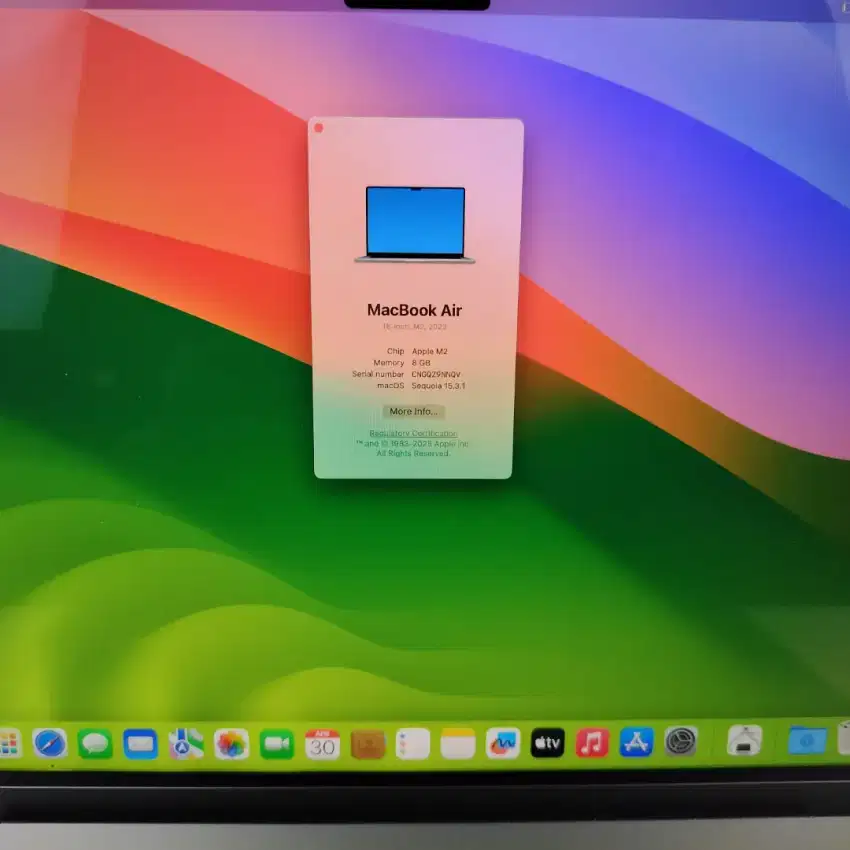The image size is (850, 850).
Task: Start FaceTime from the Dock
Action: (277, 744)
